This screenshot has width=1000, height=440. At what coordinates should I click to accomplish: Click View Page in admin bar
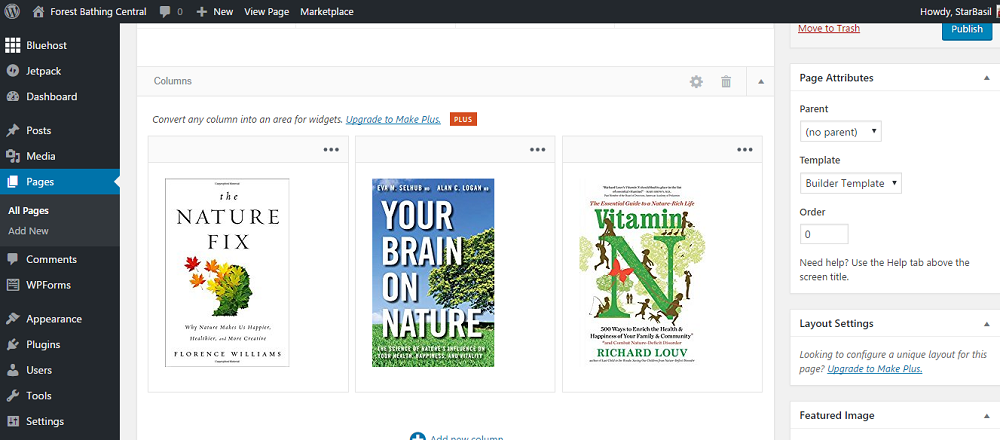(x=267, y=11)
